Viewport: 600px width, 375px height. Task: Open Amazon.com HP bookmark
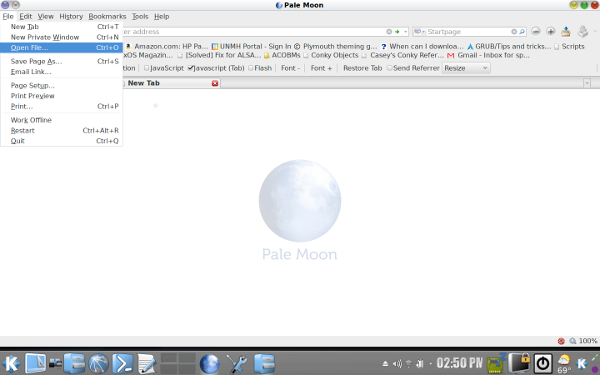167,46
